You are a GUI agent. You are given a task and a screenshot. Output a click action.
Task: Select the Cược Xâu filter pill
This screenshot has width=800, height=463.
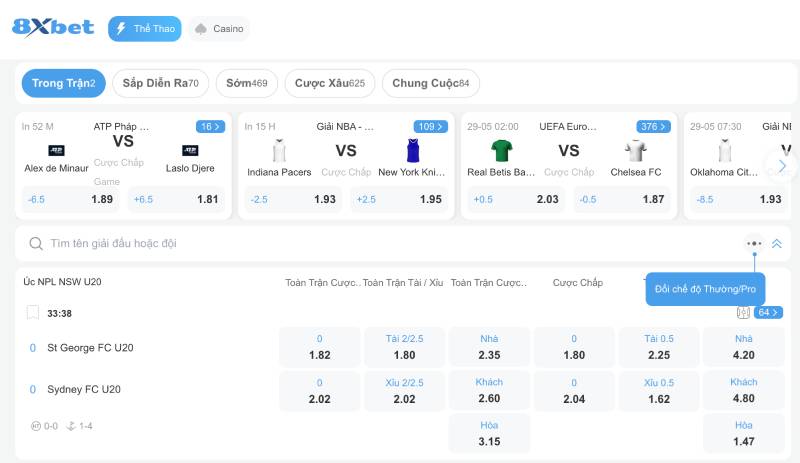329,83
